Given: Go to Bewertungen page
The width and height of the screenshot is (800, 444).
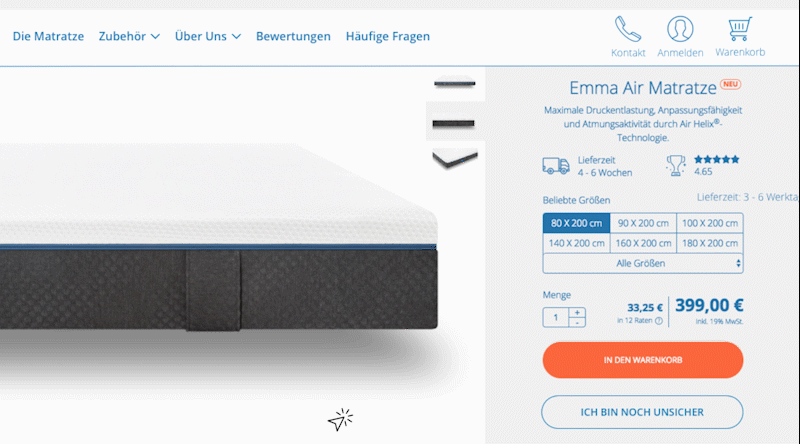Looking at the screenshot, I should coord(293,36).
